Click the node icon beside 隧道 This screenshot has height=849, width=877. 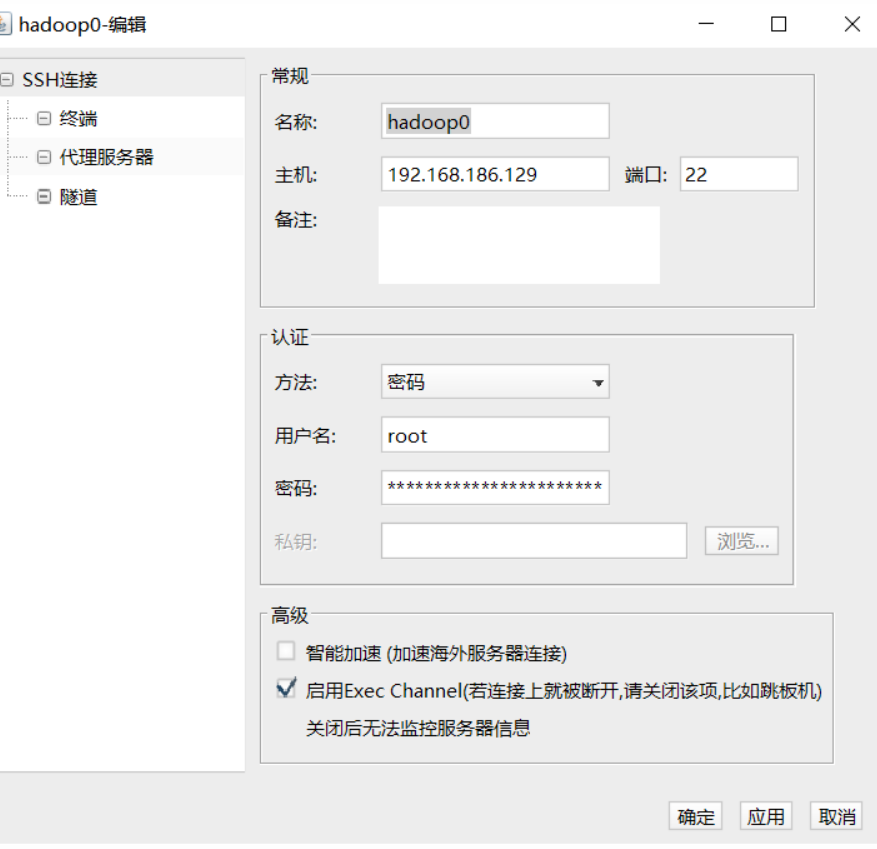(x=44, y=197)
